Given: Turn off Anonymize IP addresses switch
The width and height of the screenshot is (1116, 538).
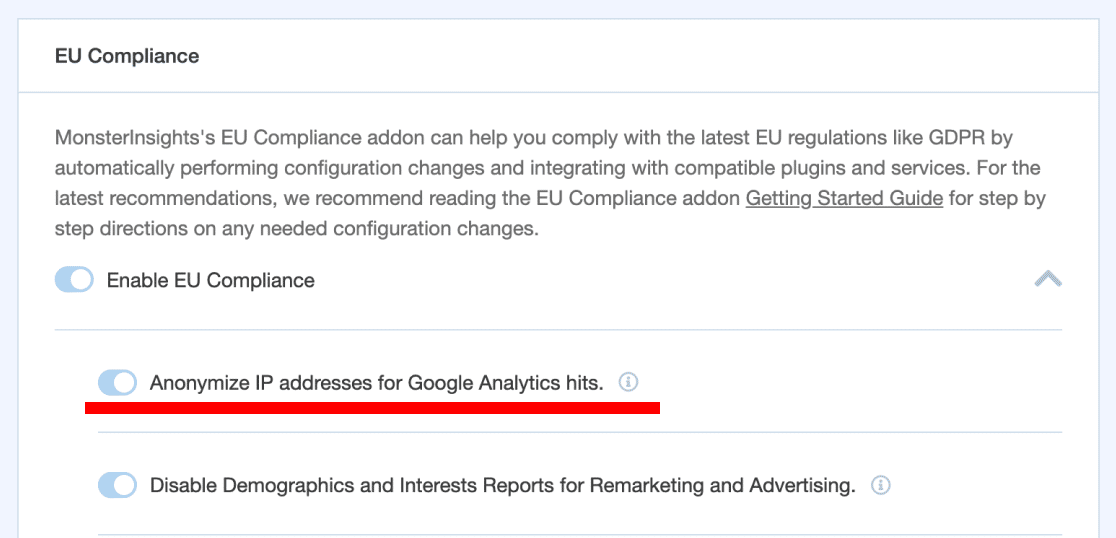Looking at the screenshot, I should click(117, 382).
